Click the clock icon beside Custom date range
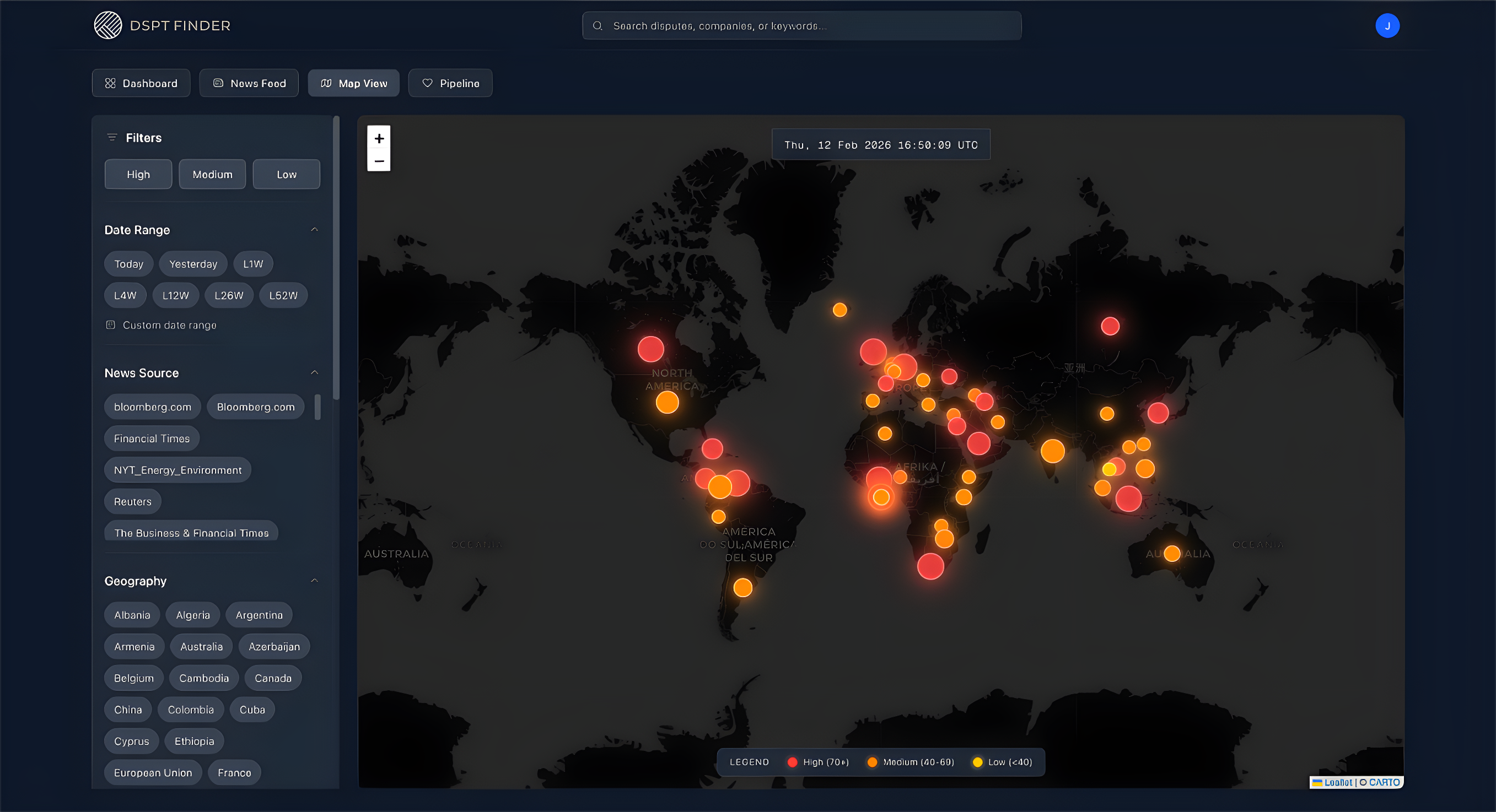The height and width of the screenshot is (812, 1496). (x=110, y=325)
